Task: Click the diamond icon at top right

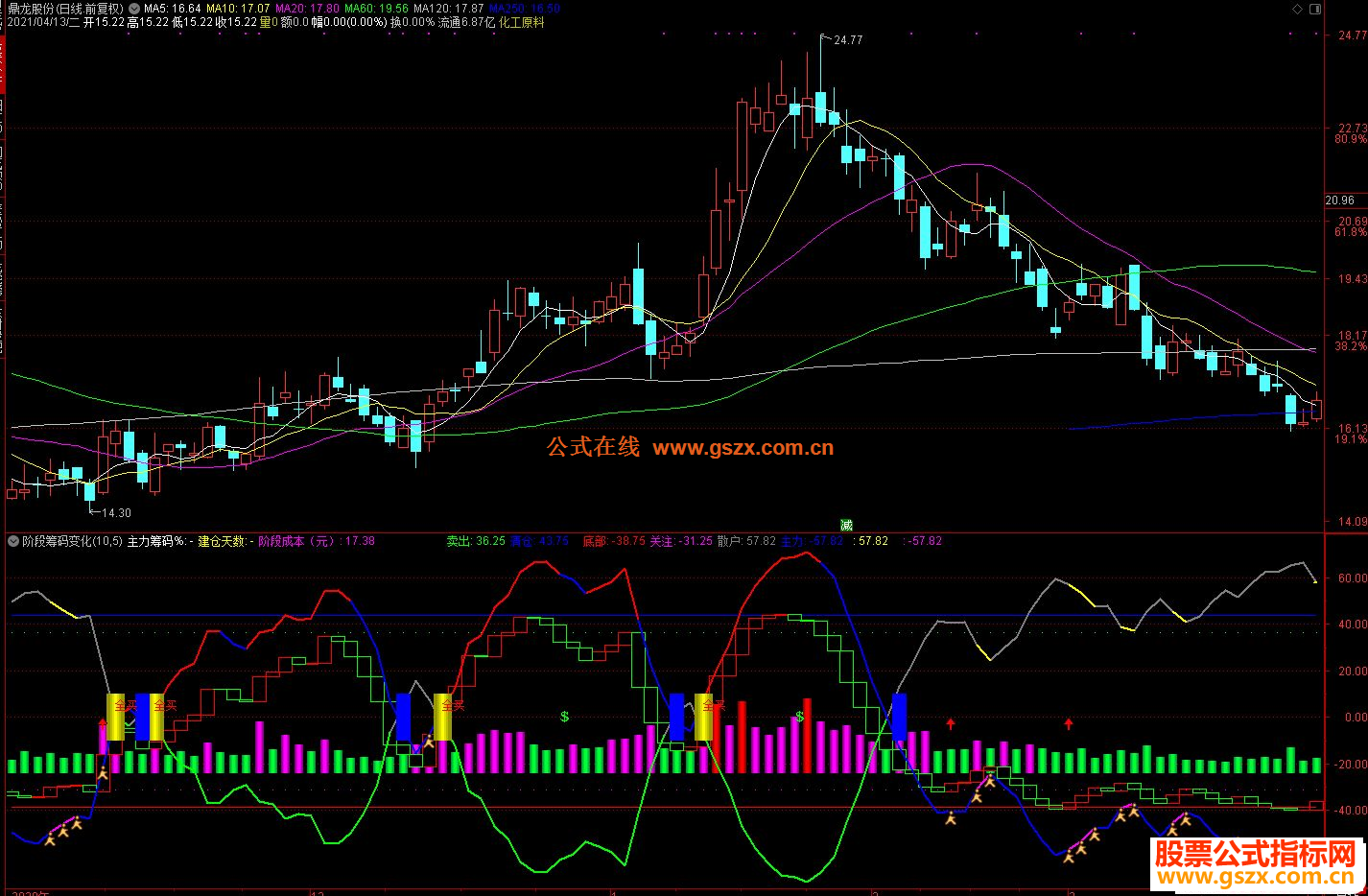Action: click(x=1297, y=9)
